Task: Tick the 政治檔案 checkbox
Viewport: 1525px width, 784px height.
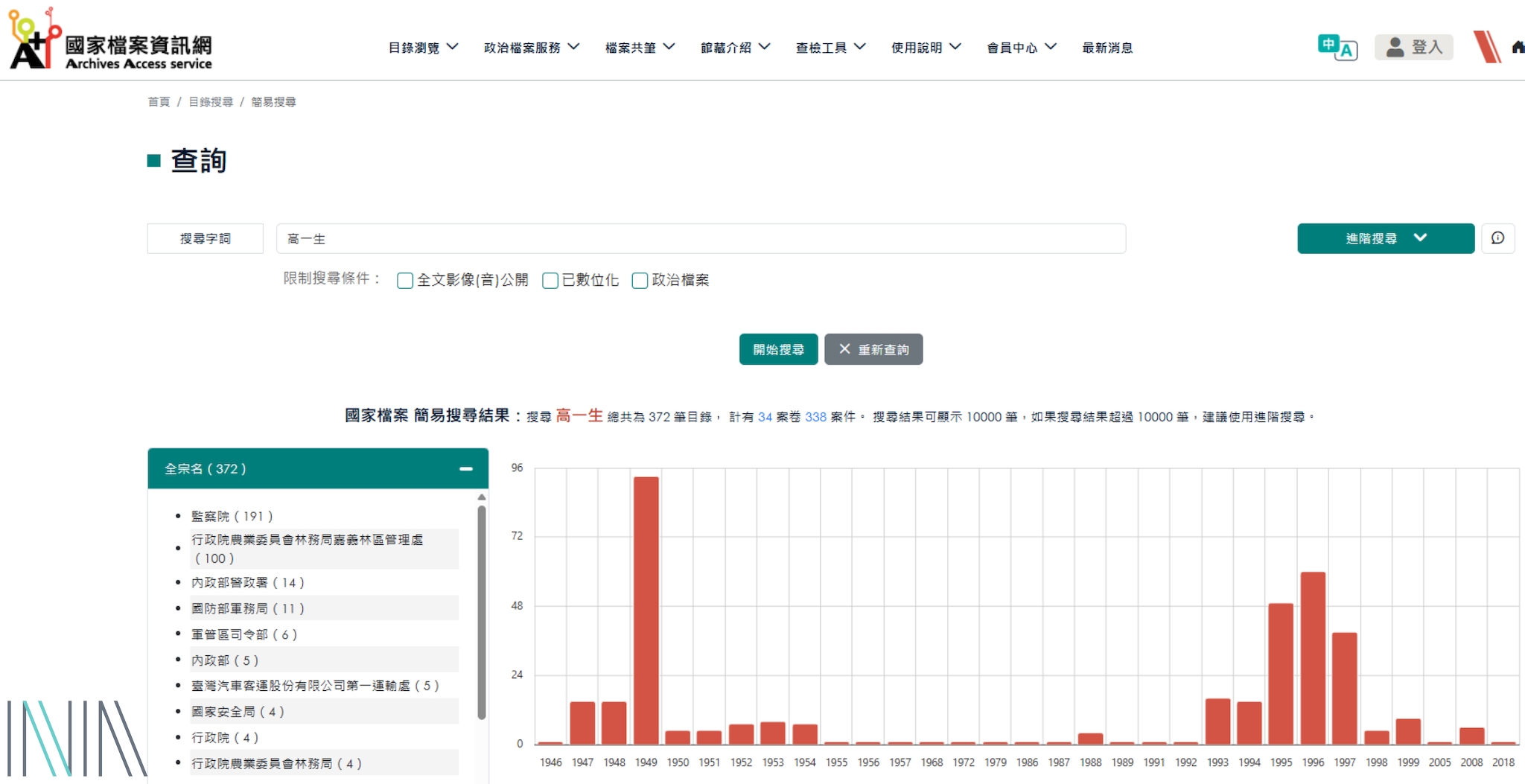Action: click(640, 281)
